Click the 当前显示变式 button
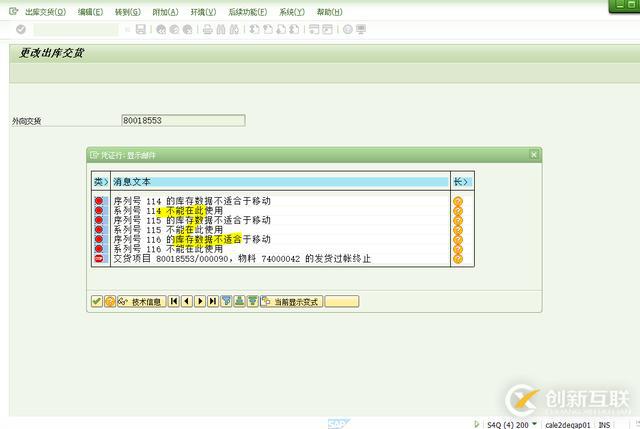The height and width of the screenshot is (429, 640). point(291,301)
